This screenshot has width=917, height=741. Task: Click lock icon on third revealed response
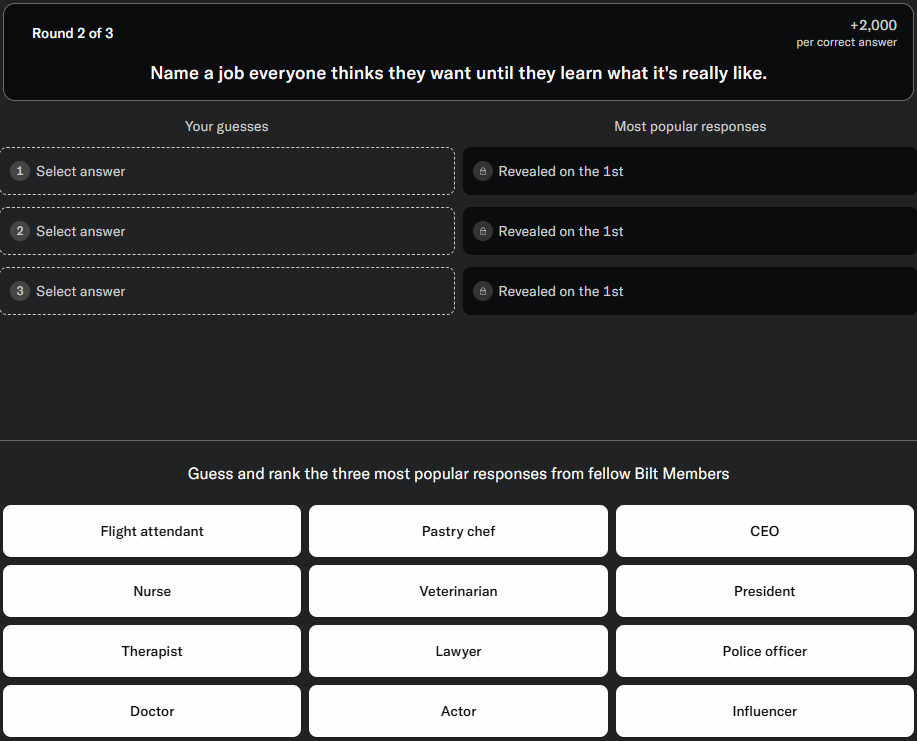[483, 291]
